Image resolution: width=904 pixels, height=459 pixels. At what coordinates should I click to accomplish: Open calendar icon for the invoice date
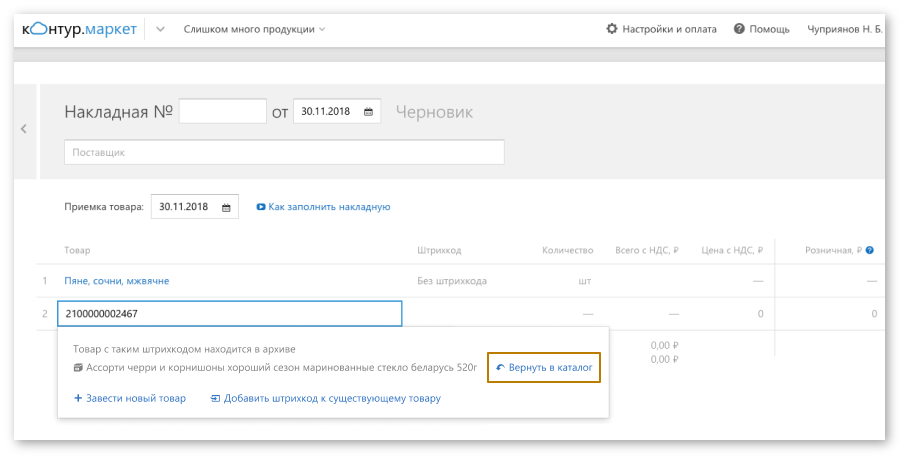(x=368, y=111)
